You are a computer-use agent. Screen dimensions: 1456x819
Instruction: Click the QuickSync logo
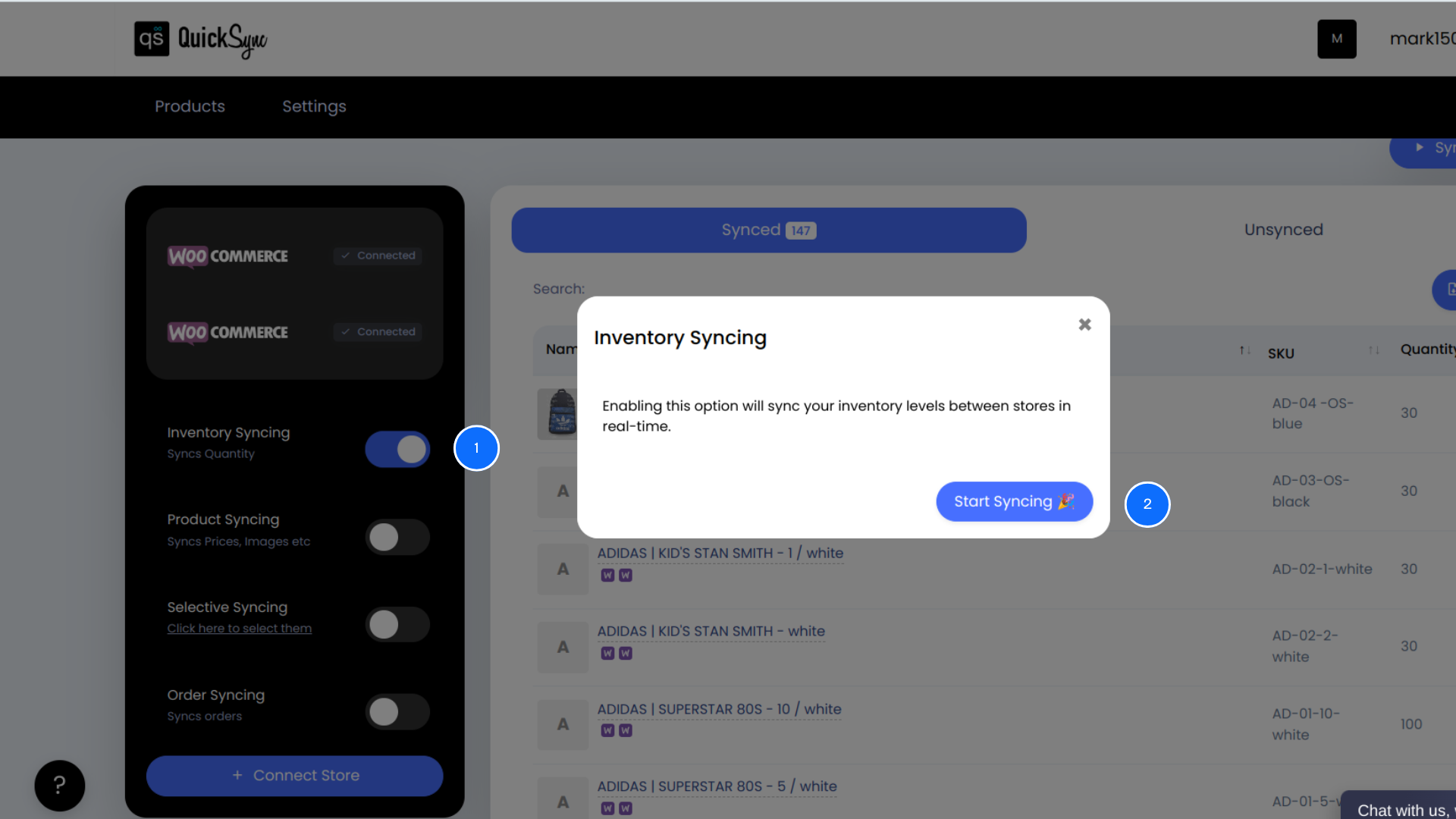[199, 39]
